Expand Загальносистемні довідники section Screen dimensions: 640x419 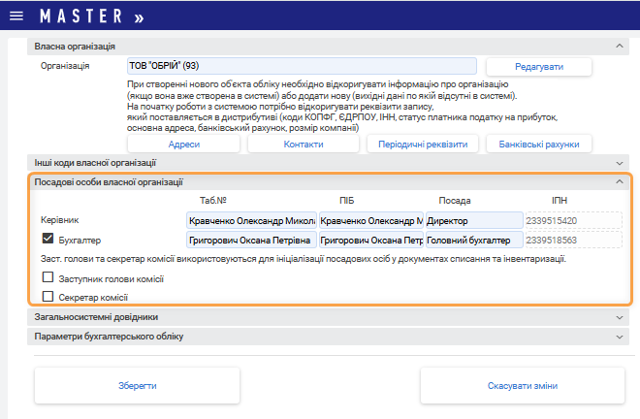point(620,317)
